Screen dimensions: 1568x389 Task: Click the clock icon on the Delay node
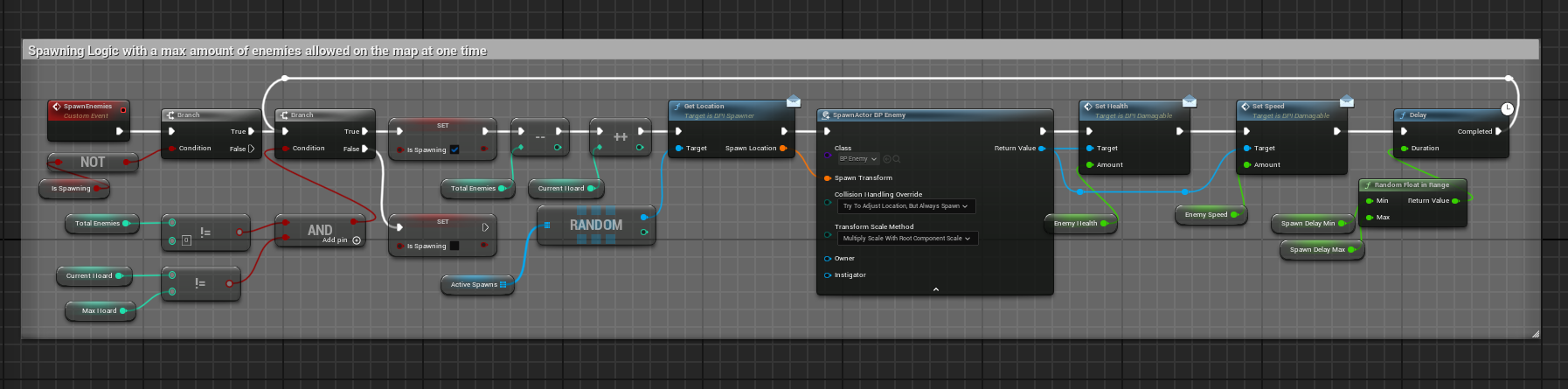point(1507,109)
